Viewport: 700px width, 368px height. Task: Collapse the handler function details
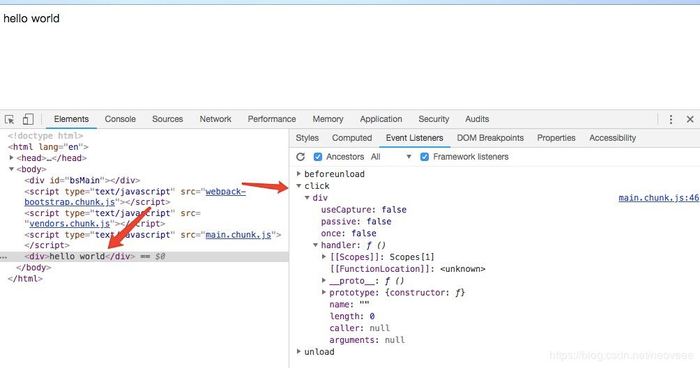315,245
